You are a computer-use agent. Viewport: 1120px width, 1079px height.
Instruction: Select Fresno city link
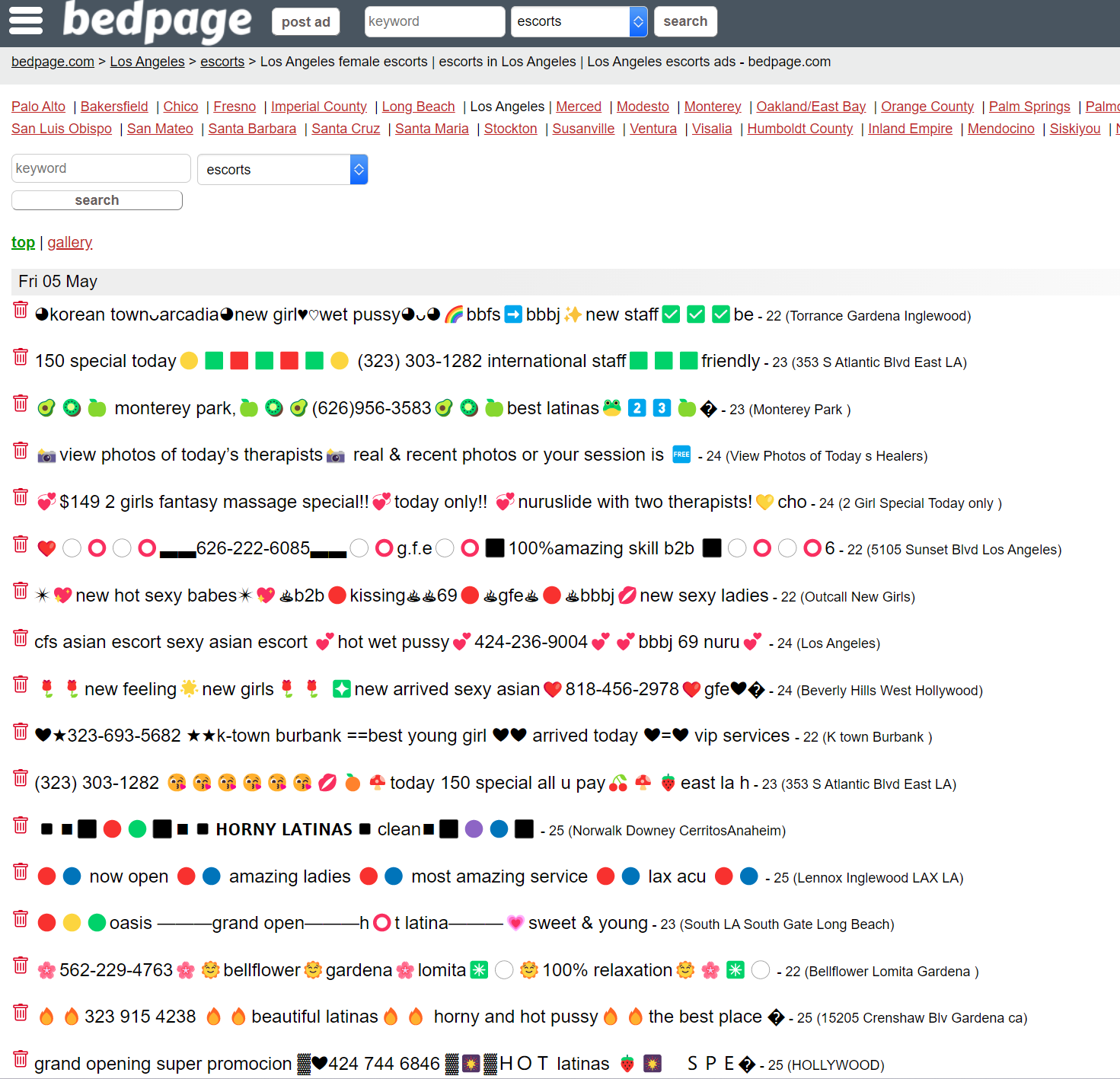click(x=235, y=107)
